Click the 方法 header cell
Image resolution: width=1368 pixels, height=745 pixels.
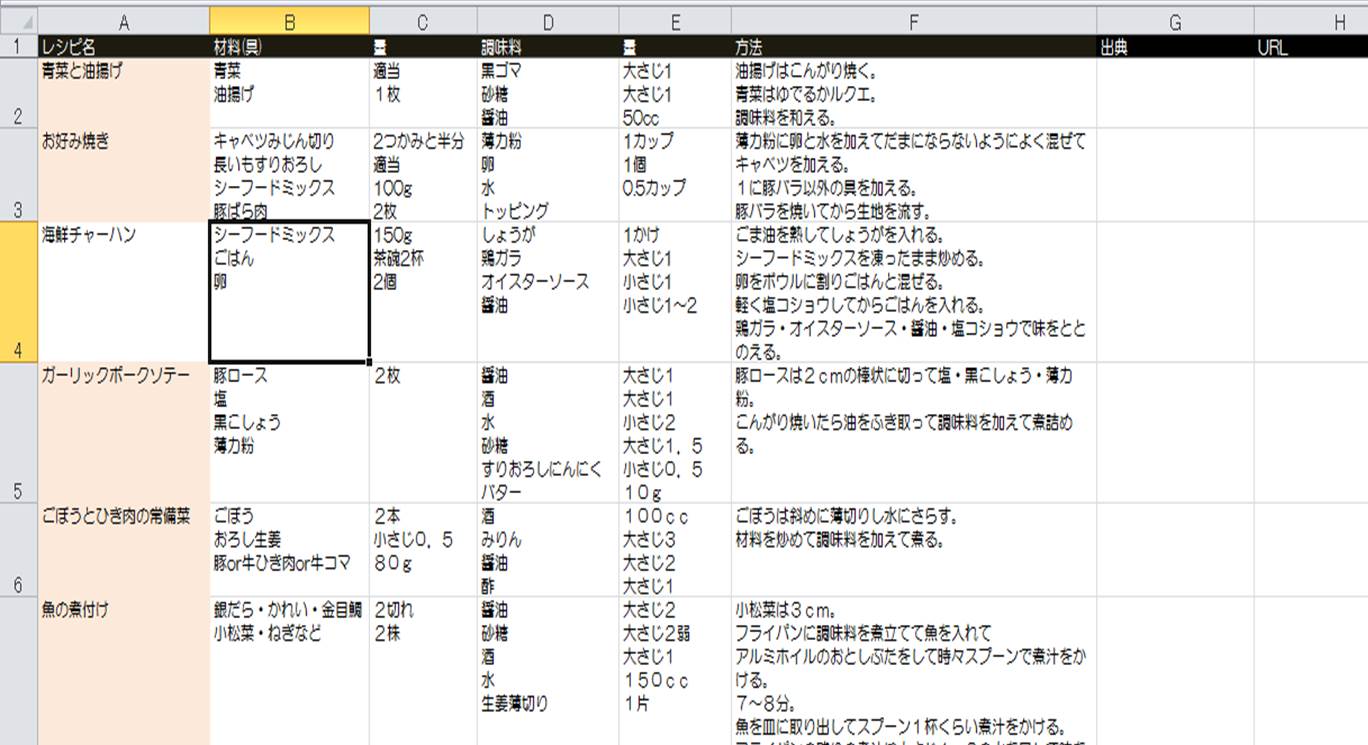click(x=913, y=47)
